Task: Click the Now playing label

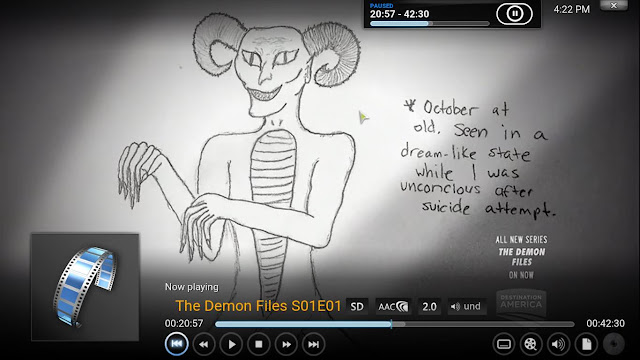Action: (x=191, y=287)
